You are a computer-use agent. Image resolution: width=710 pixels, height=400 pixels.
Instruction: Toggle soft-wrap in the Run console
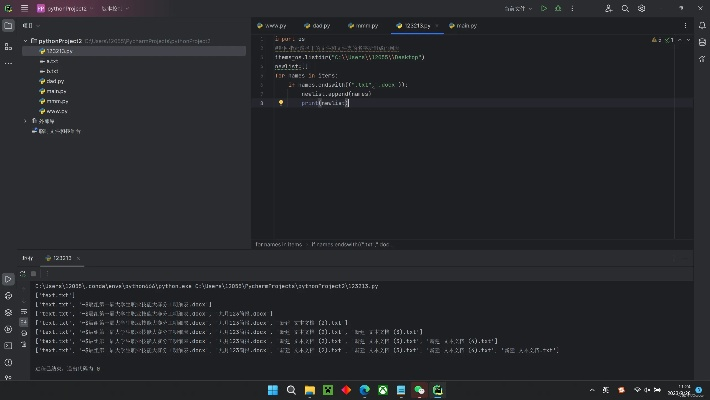click(23, 311)
